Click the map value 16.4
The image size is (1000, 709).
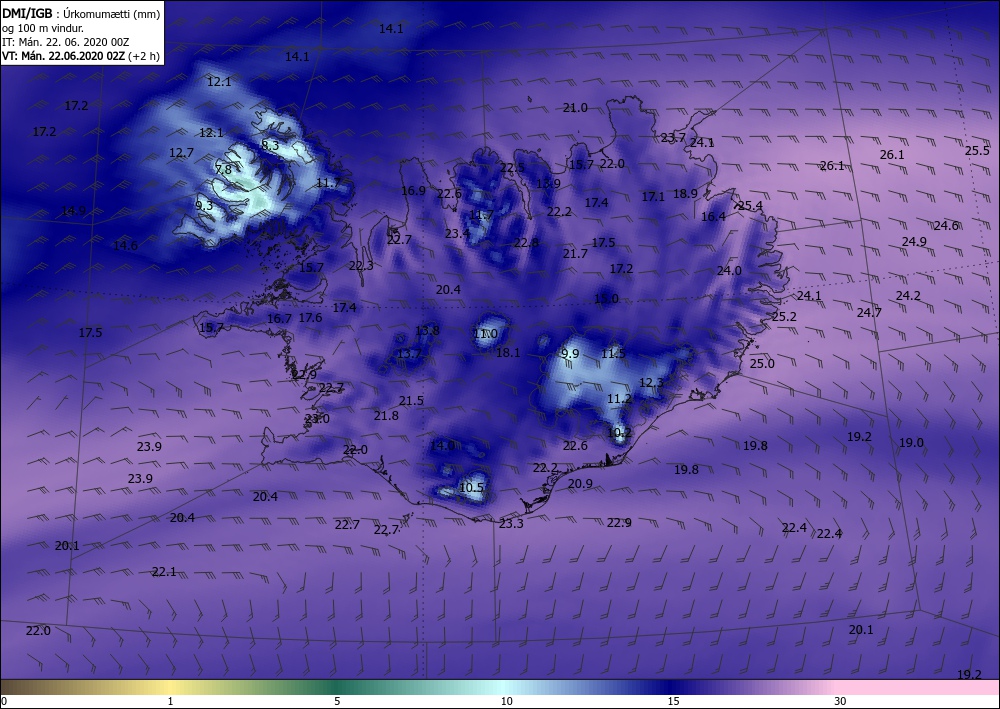click(713, 217)
